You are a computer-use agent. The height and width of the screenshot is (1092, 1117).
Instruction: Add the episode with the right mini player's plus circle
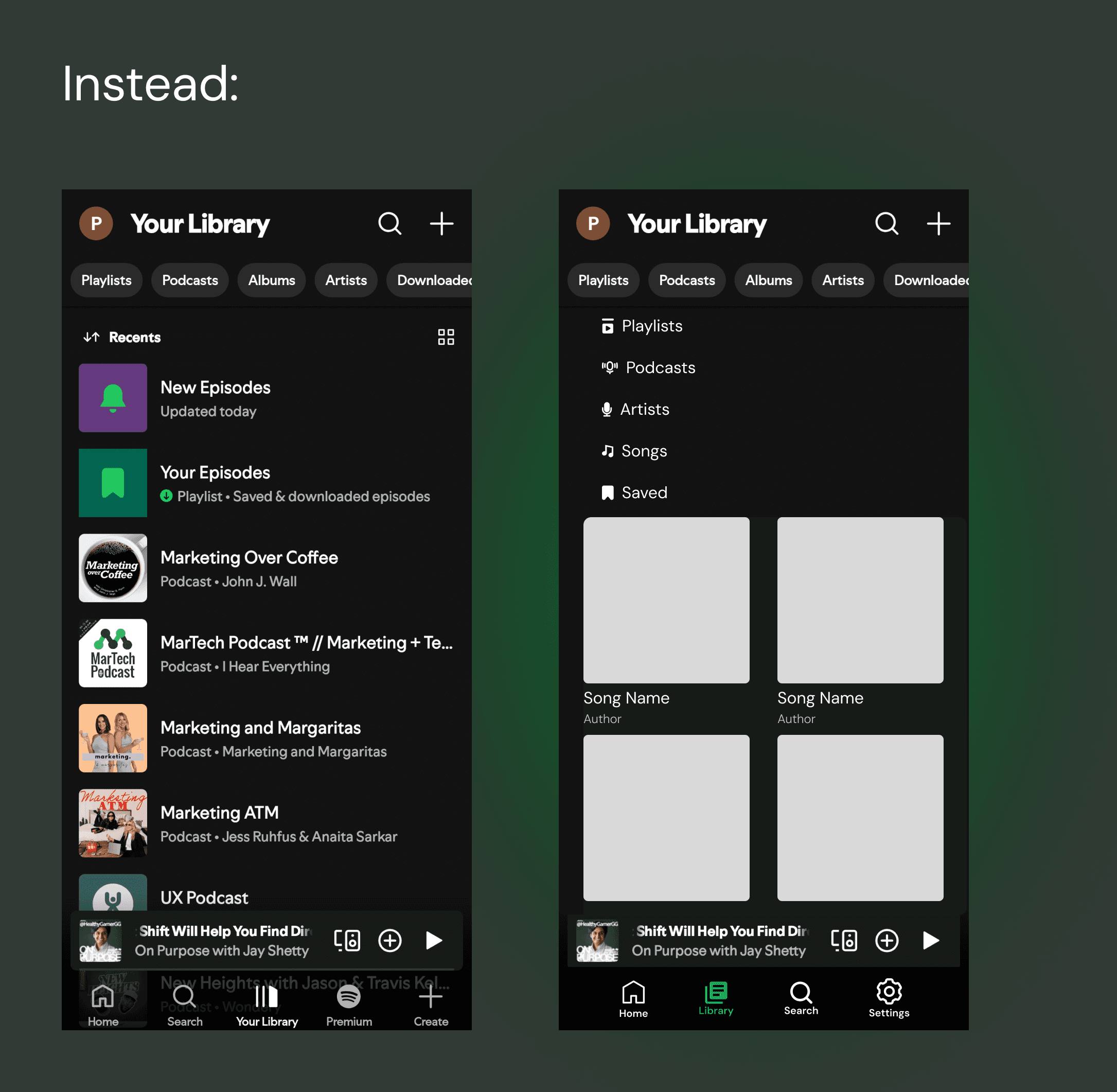(x=886, y=940)
